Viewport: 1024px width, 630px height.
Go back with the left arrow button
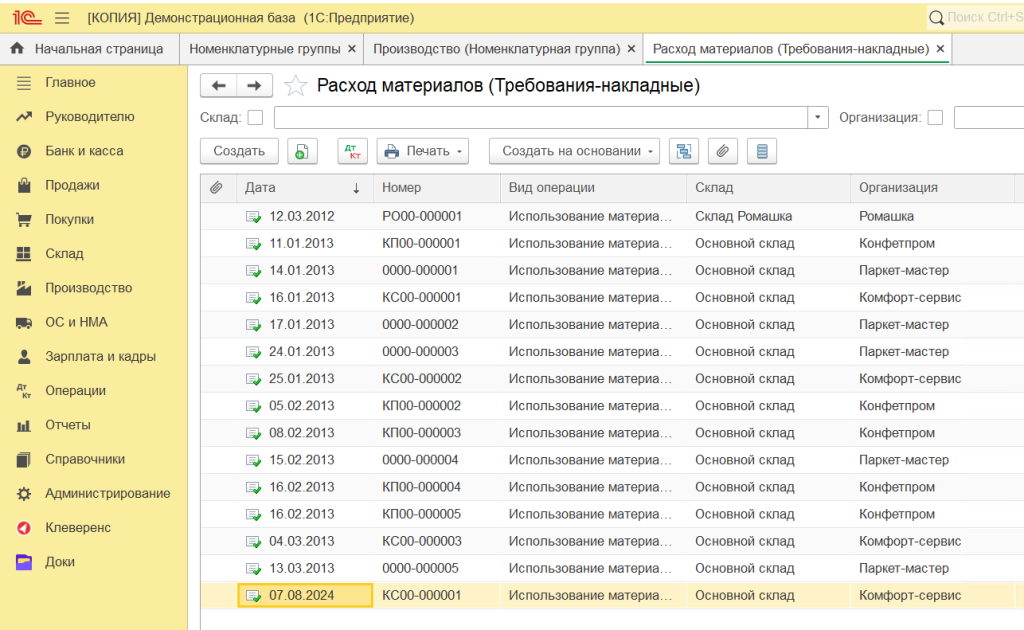pyautogui.click(x=219, y=86)
